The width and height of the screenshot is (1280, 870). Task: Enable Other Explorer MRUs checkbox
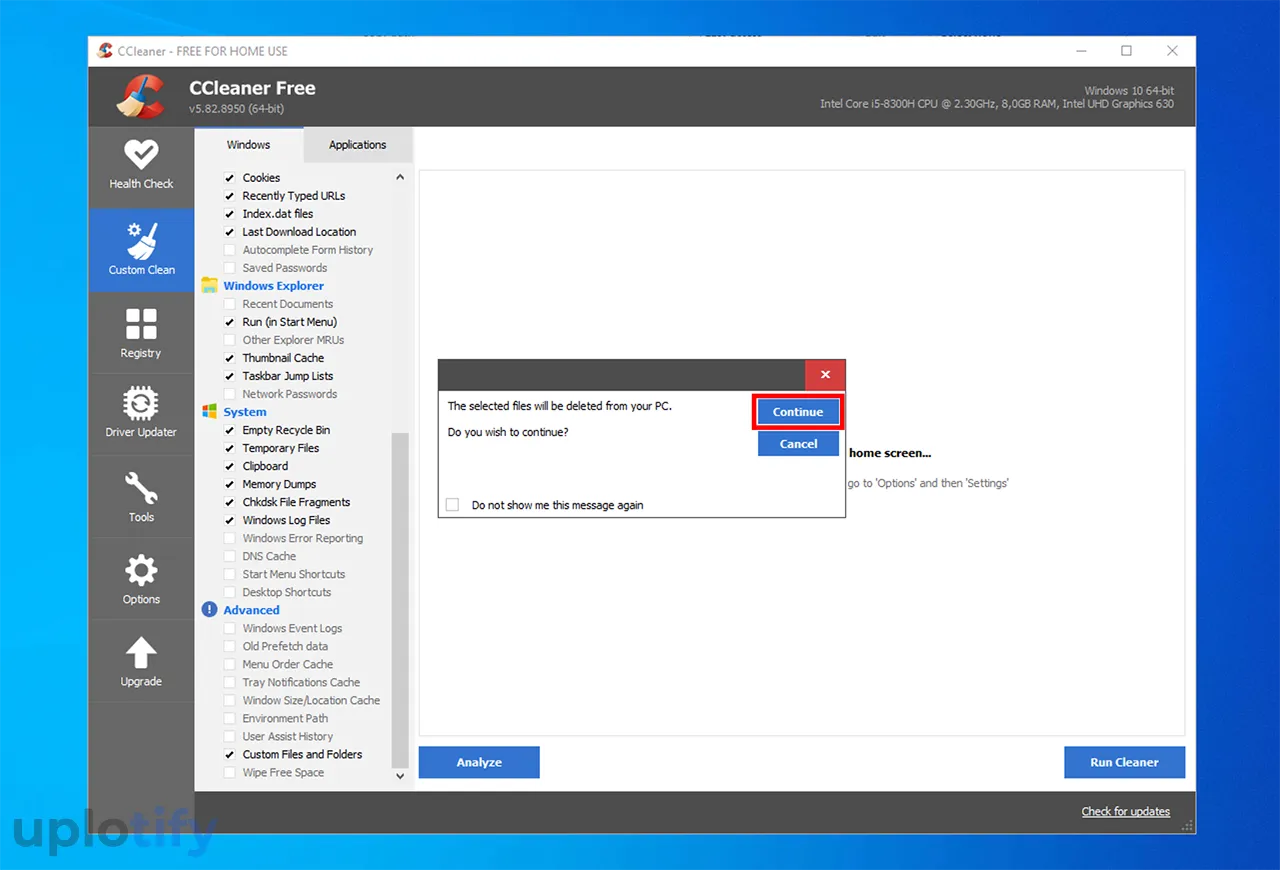click(x=230, y=340)
